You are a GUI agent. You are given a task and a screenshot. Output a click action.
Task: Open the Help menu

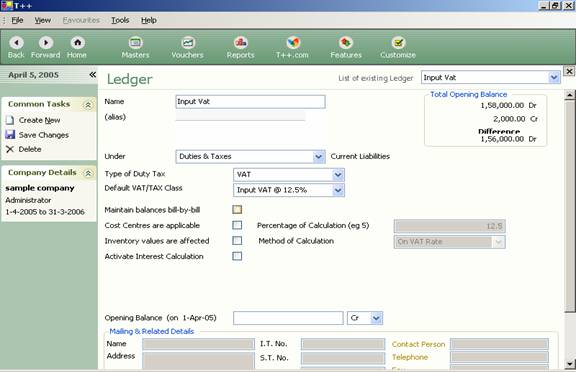click(149, 20)
